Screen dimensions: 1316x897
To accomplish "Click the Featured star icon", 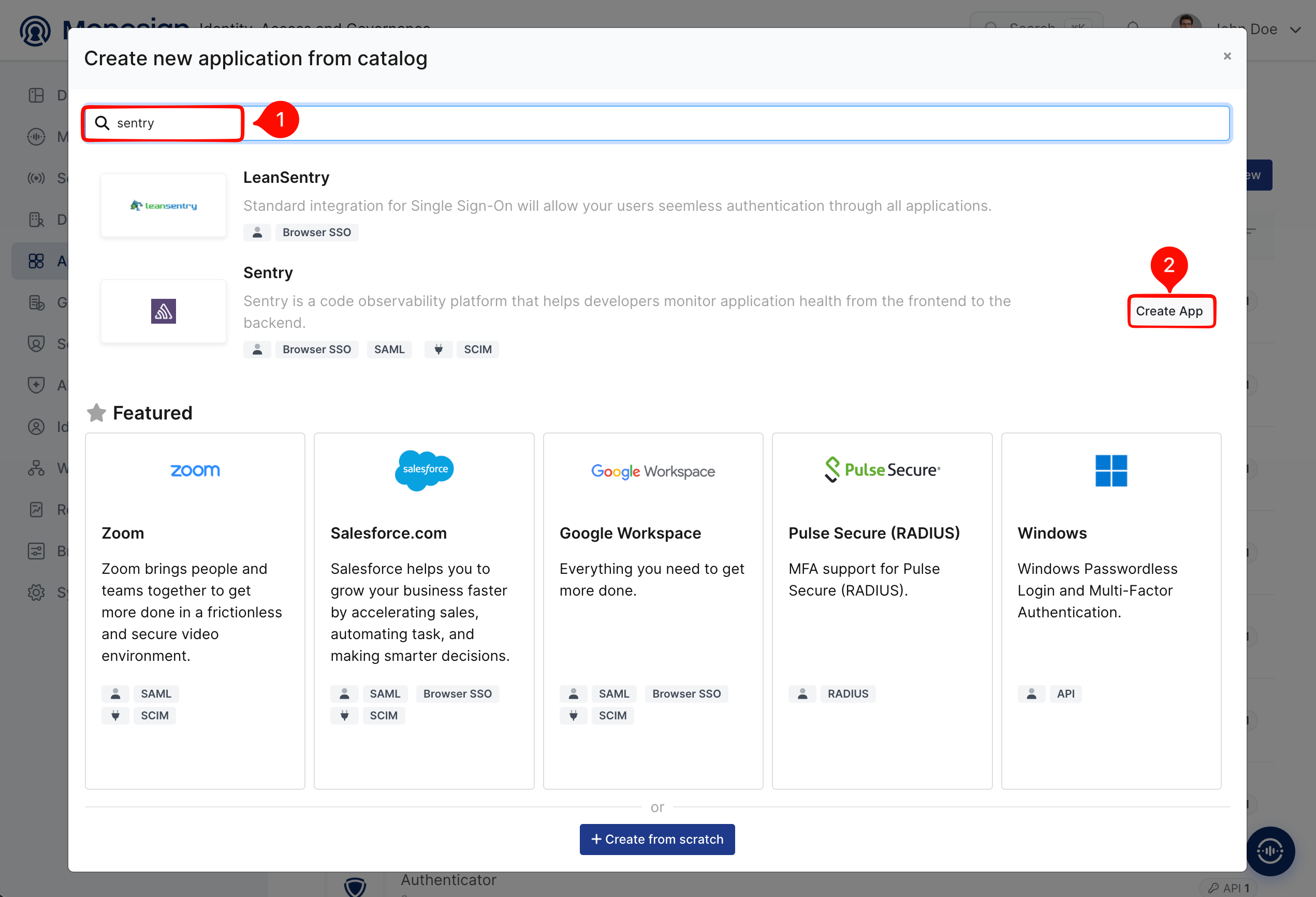I will click(96, 413).
